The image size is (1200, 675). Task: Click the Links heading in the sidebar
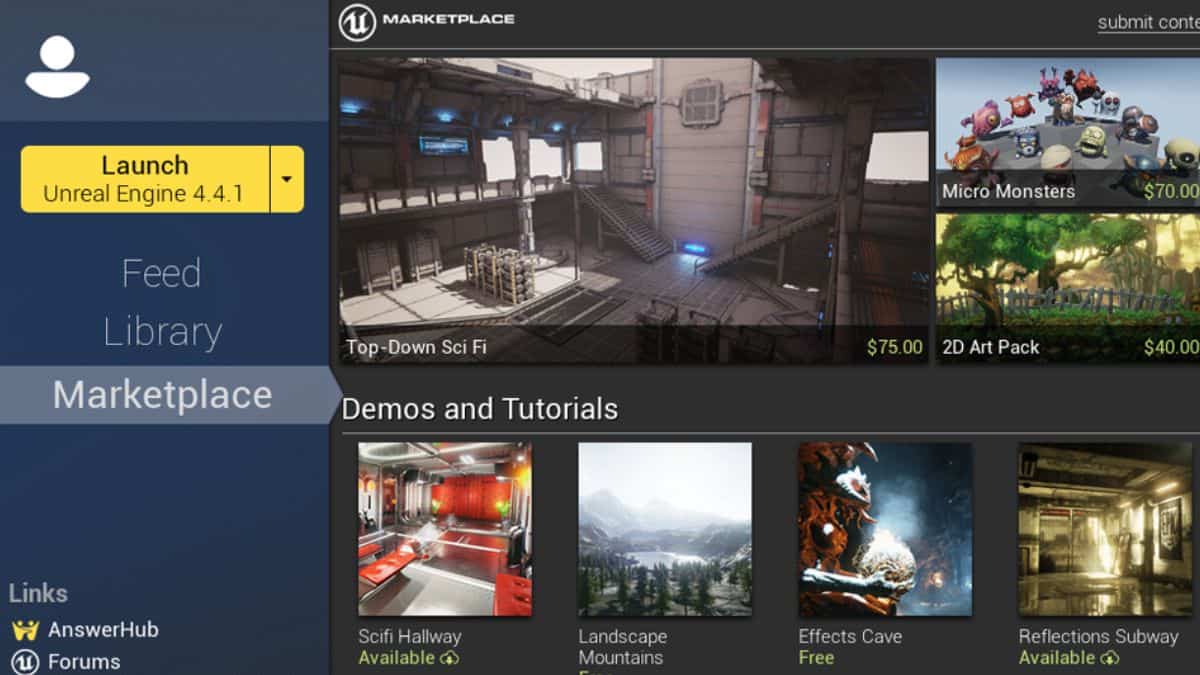38,593
